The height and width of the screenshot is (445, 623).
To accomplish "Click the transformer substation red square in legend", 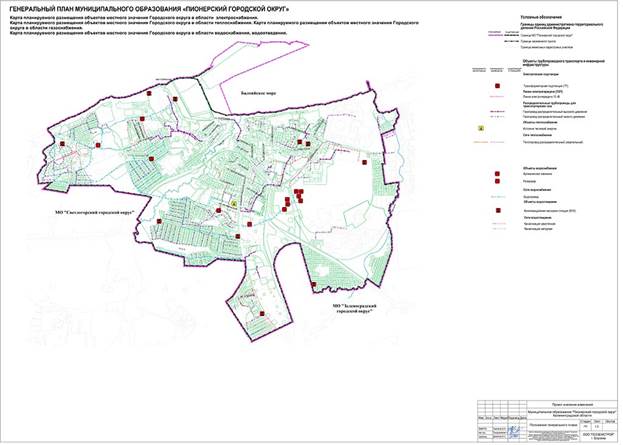I will 497,86.
